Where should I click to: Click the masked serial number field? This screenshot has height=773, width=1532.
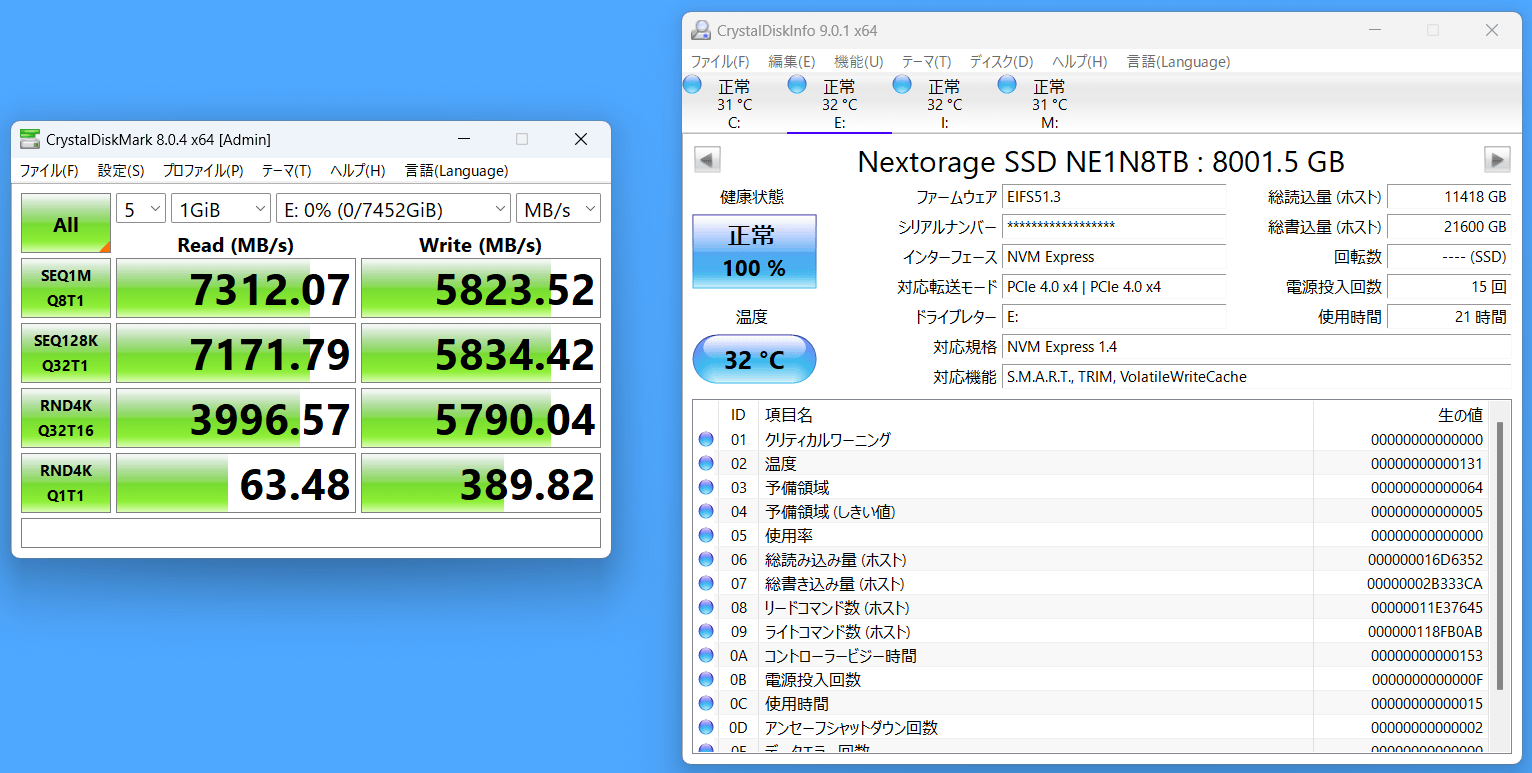point(1114,227)
